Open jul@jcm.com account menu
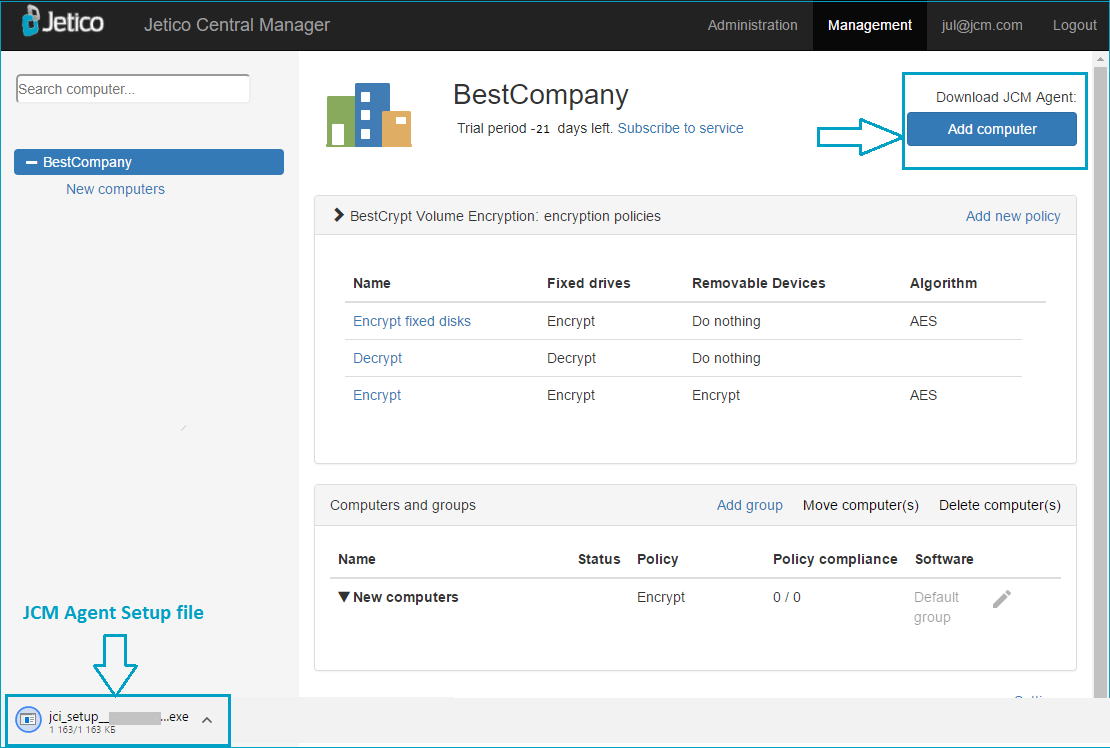Viewport: 1110px width, 748px height. pos(981,25)
